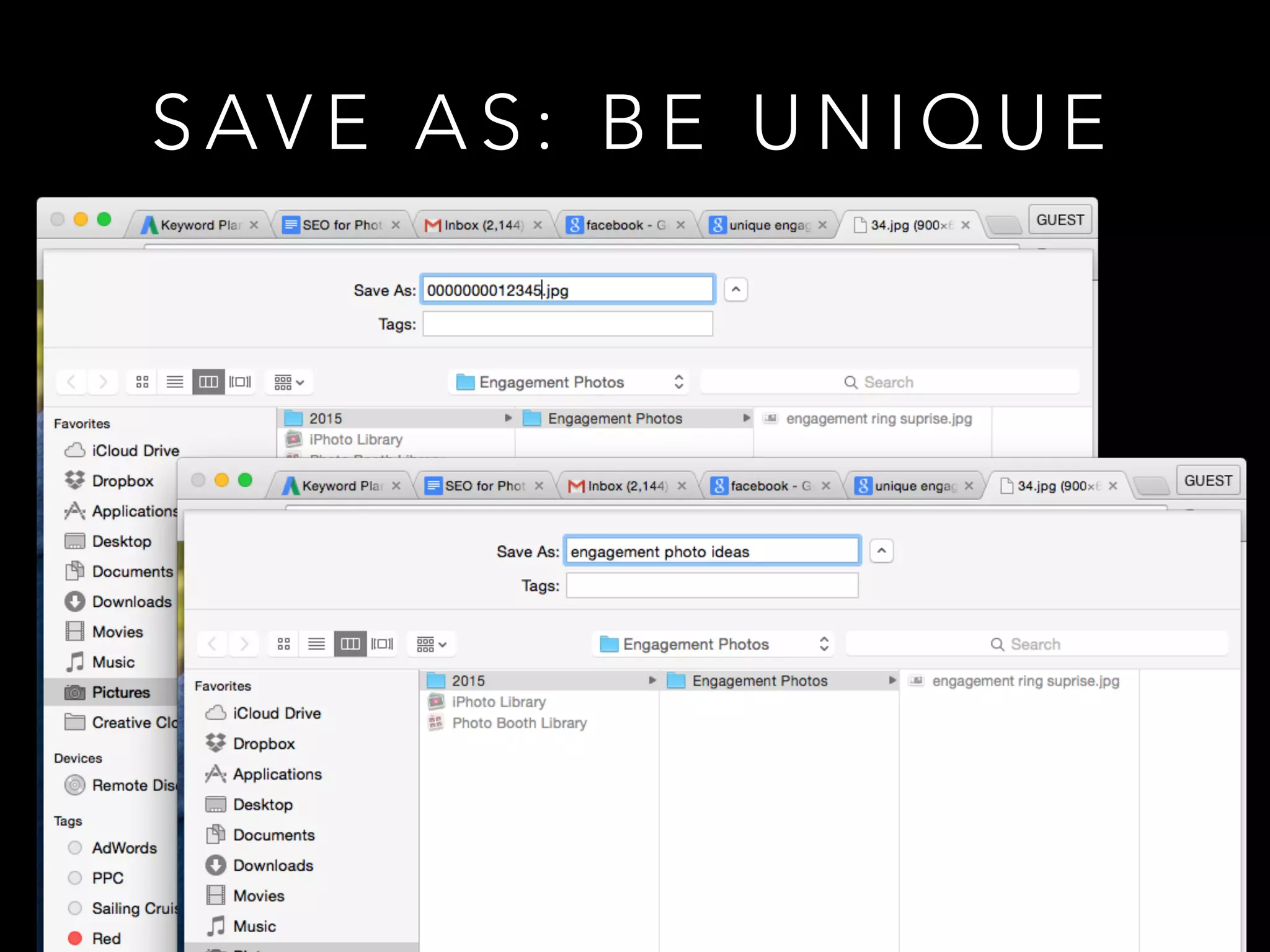Viewport: 1270px width, 952px height.
Task: Switch to Keyword Planner tab in front window
Action: click(x=340, y=486)
